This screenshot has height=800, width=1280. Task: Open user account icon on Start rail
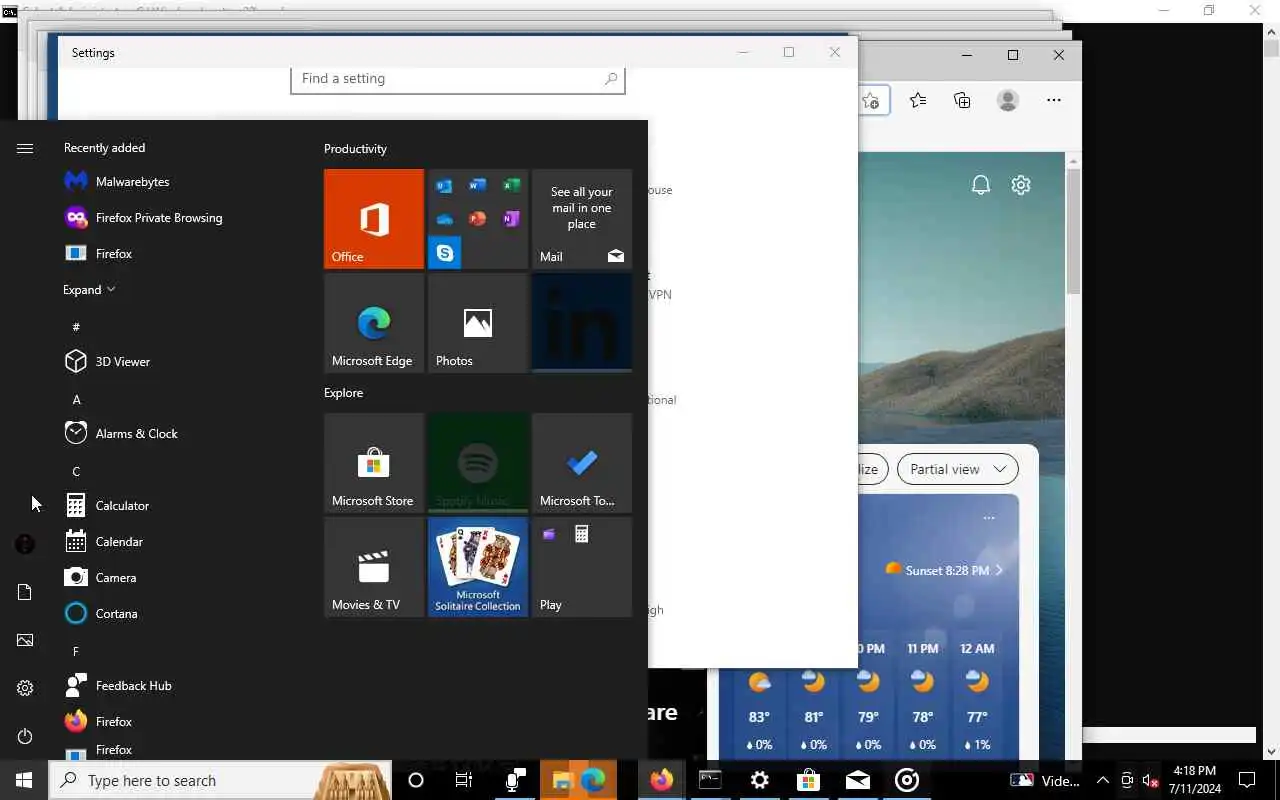tap(25, 544)
